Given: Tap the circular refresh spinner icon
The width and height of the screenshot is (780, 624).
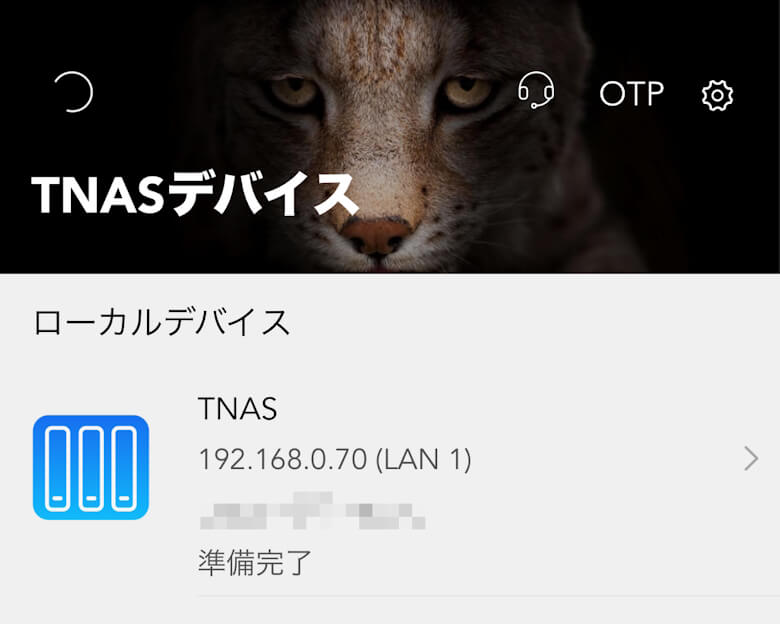Looking at the screenshot, I should pos(74,92).
